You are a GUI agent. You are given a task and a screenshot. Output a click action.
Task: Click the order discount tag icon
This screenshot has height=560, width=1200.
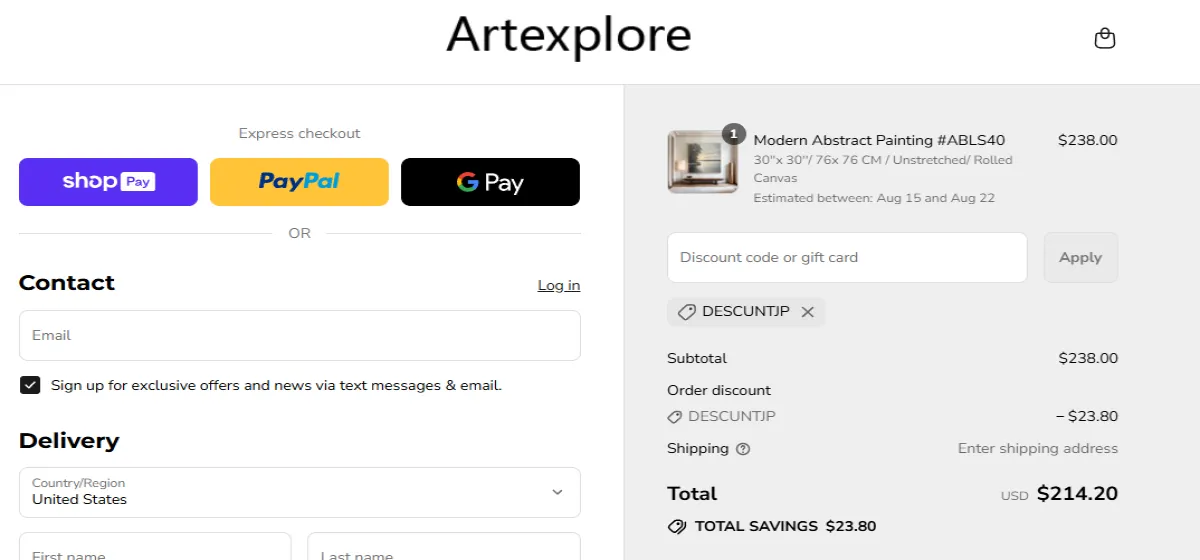675,417
